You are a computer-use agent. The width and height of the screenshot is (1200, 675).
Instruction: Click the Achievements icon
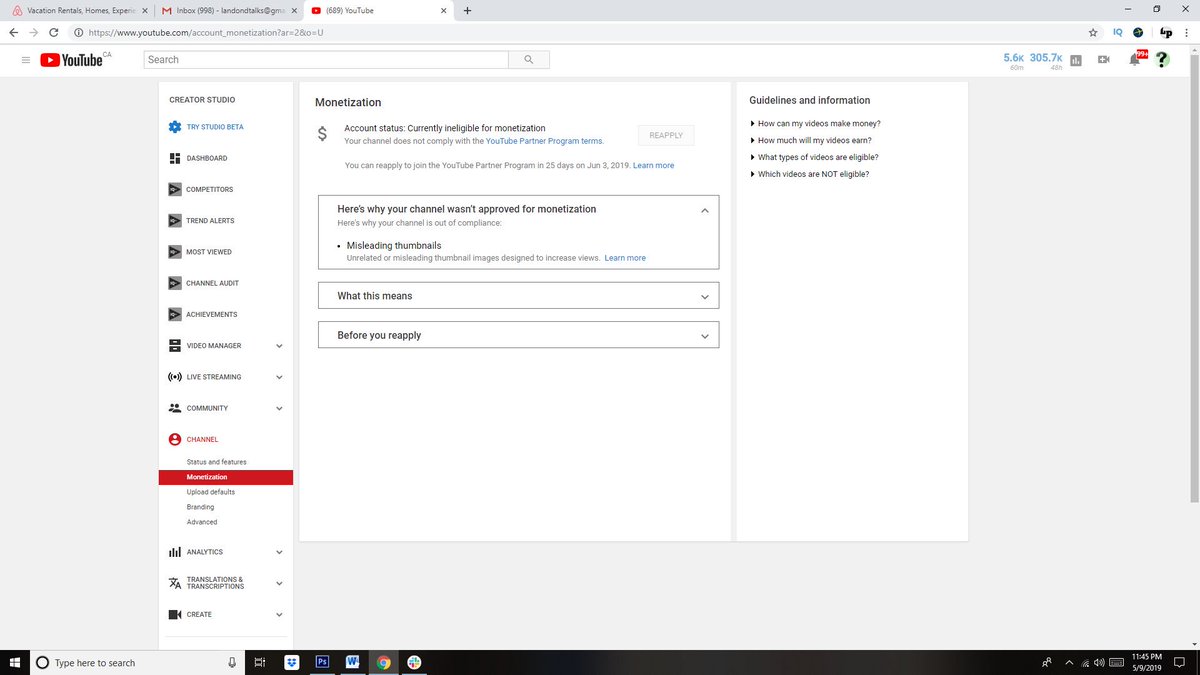click(175, 314)
